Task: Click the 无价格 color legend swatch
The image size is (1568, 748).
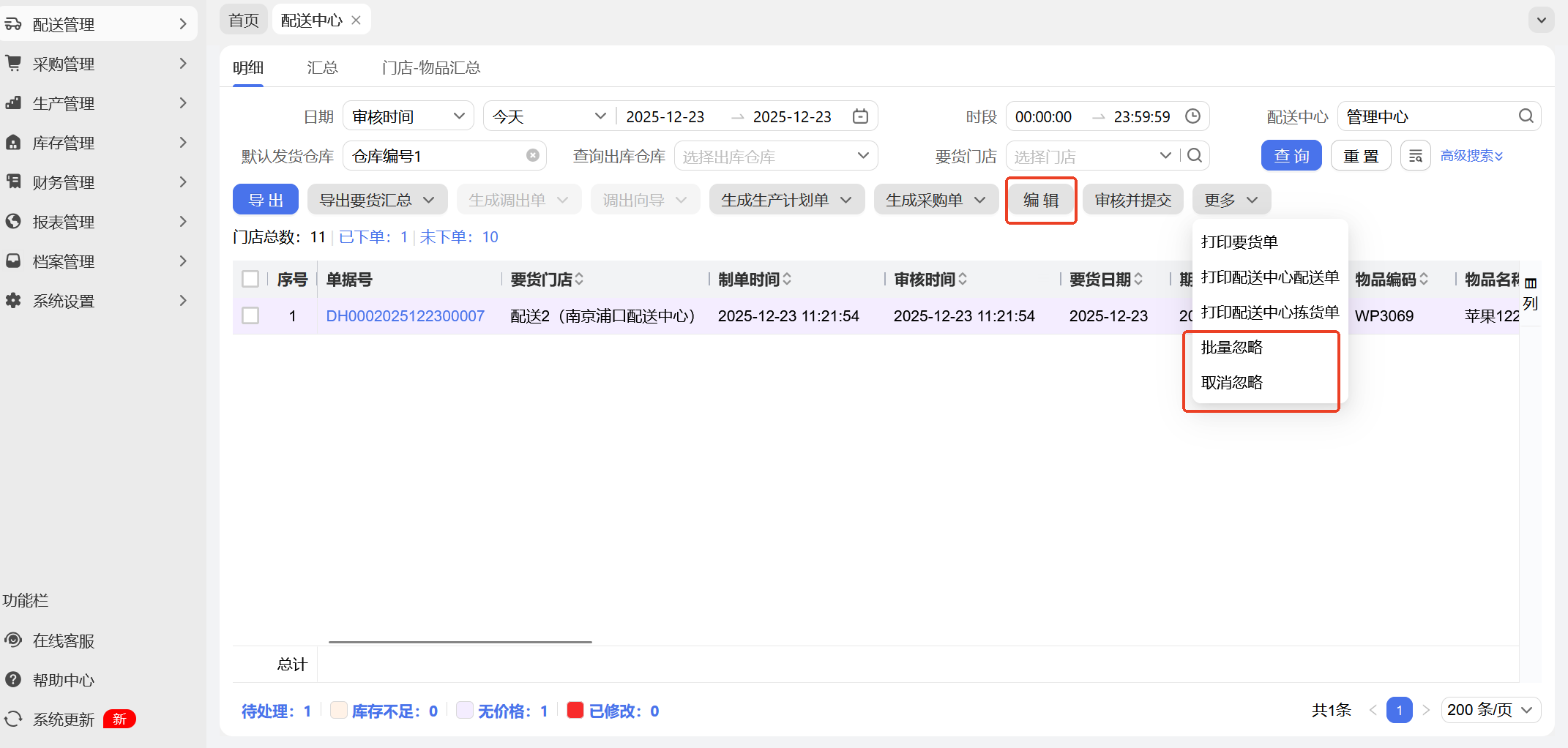Action: click(464, 710)
